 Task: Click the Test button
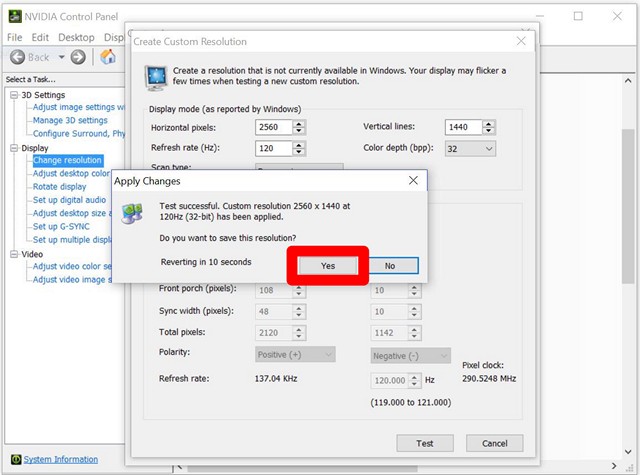pyautogui.click(x=425, y=443)
